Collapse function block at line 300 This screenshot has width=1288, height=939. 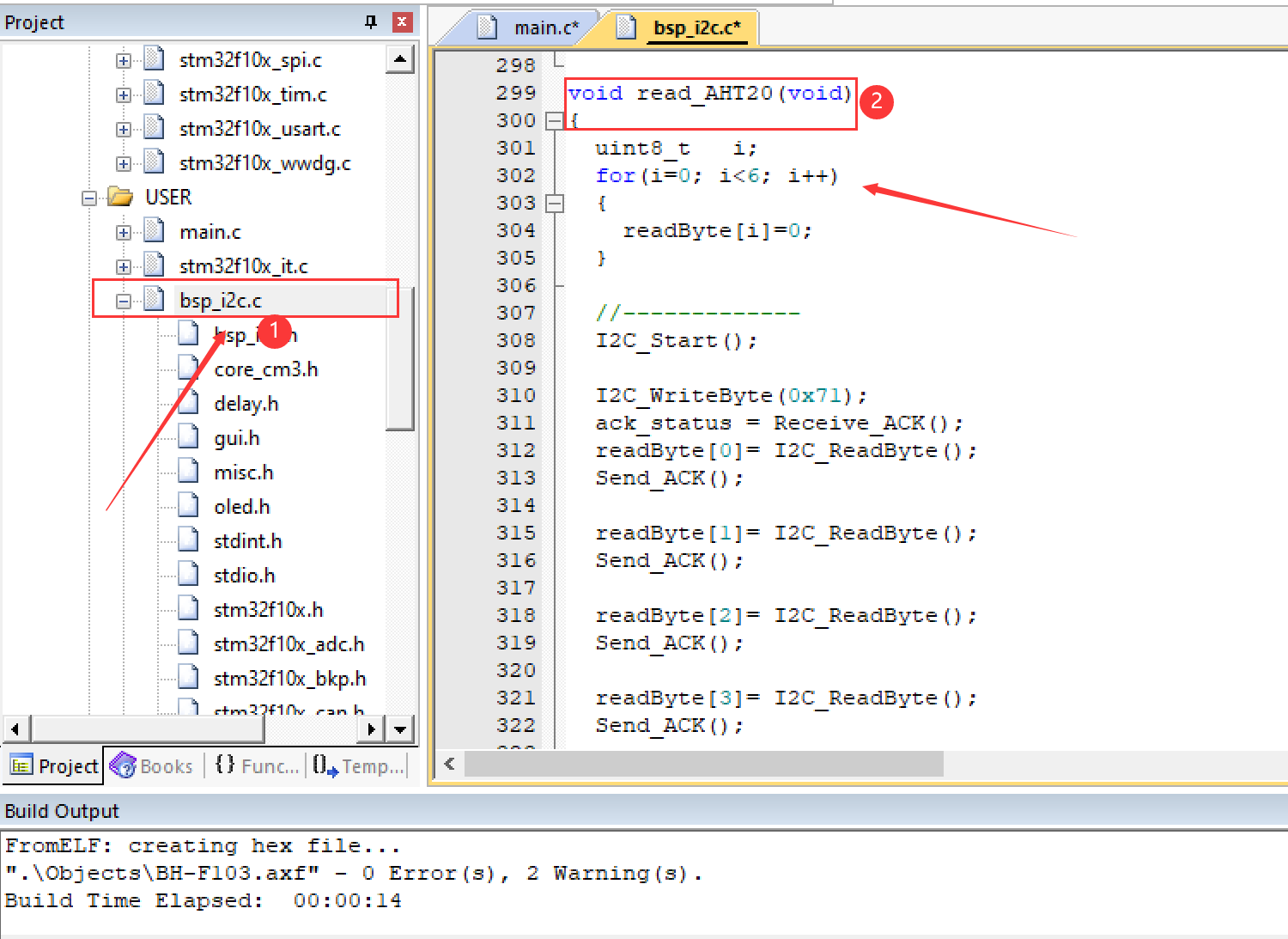pyautogui.click(x=555, y=121)
